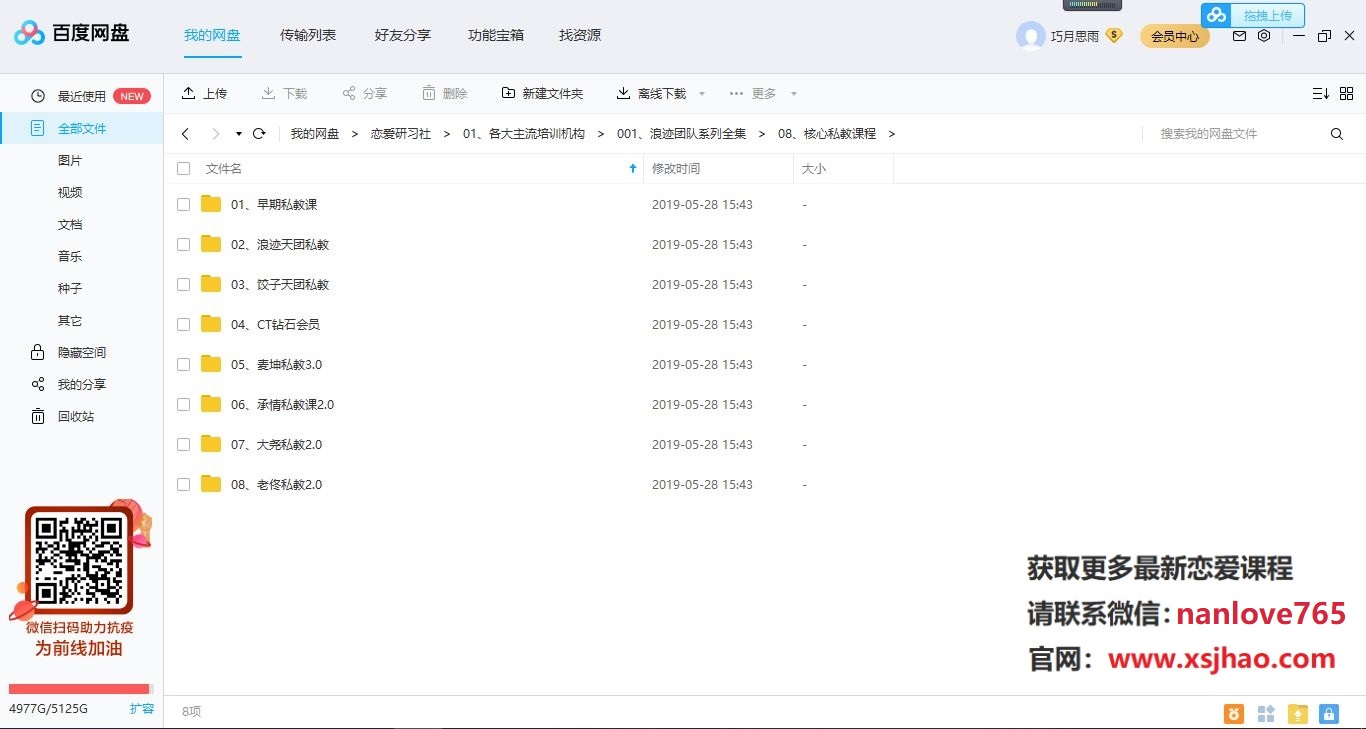
Task: Click the user avatar icon
Action: point(1030,36)
